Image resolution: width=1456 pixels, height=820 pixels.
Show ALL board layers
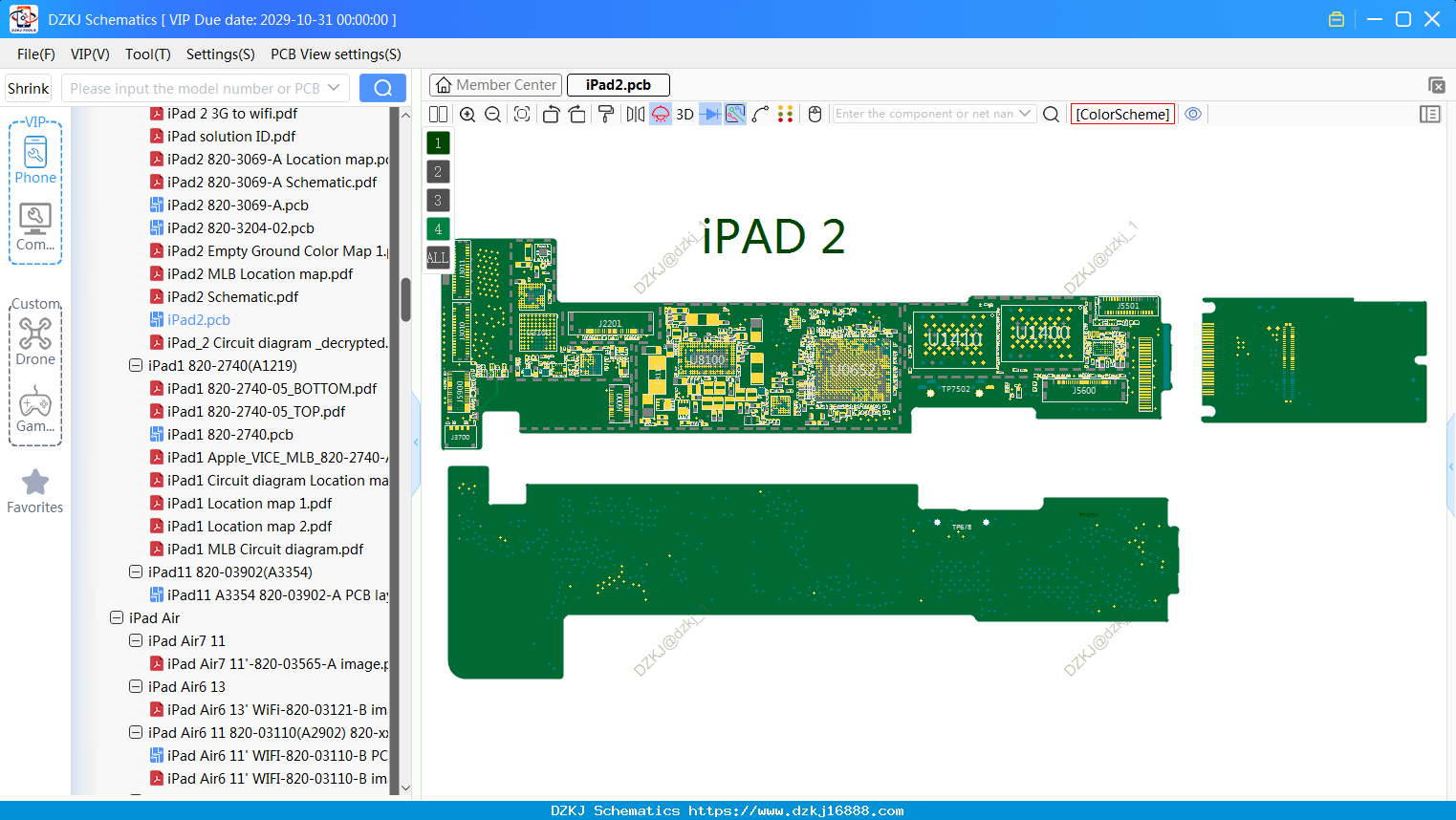tap(438, 258)
